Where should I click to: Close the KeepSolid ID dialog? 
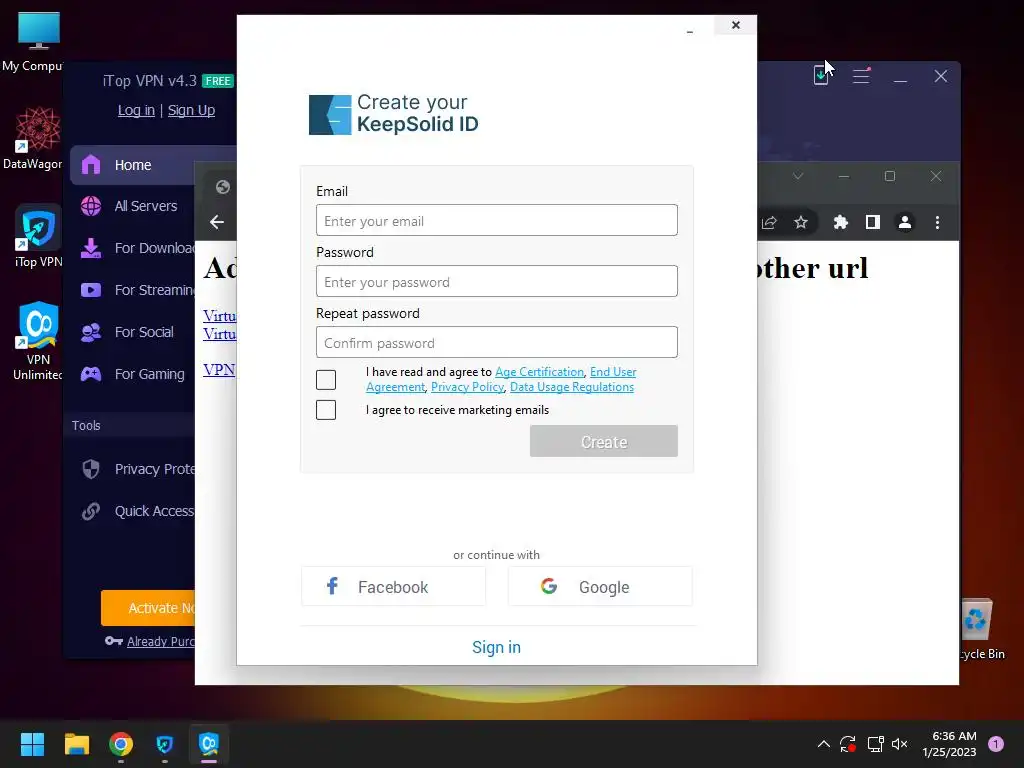[x=735, y=25]
